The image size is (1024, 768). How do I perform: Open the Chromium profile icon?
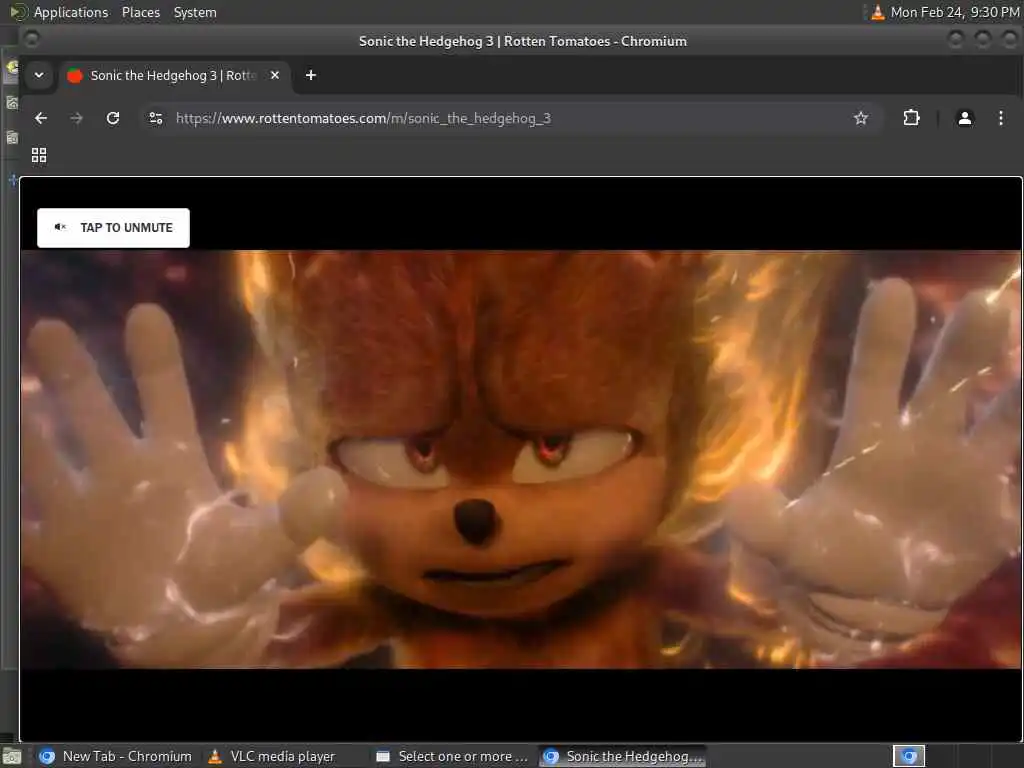tap(965, 118)
